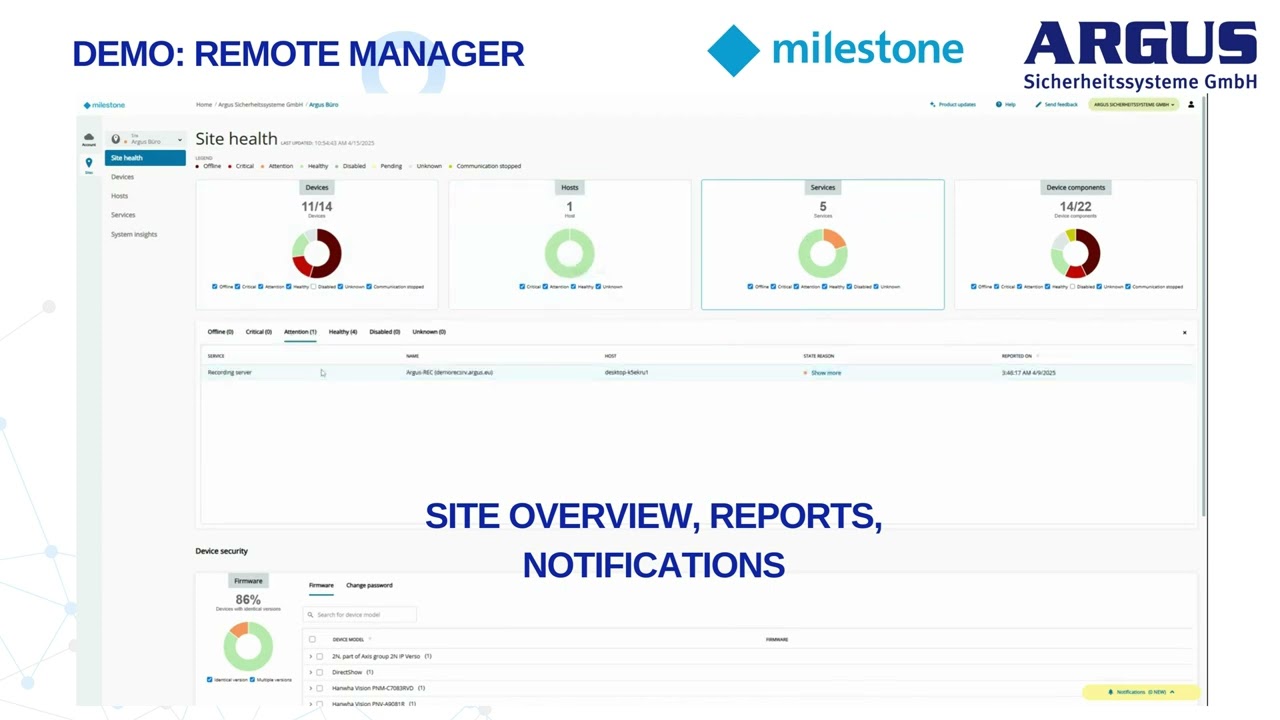
Task: Switch to the Change password tab
Action: click(369, 585)
